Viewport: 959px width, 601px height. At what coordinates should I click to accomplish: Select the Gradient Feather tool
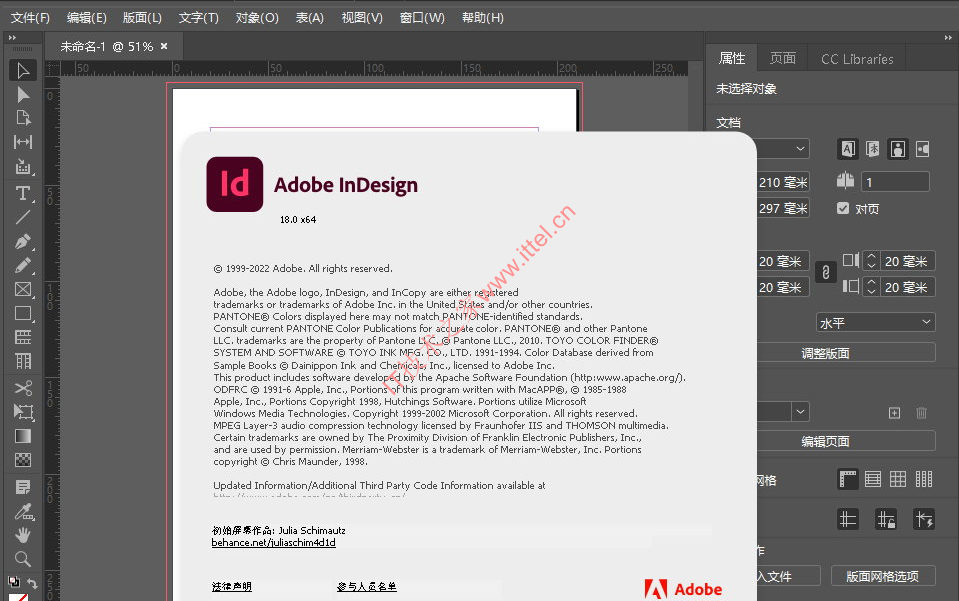tap(23, 460)
